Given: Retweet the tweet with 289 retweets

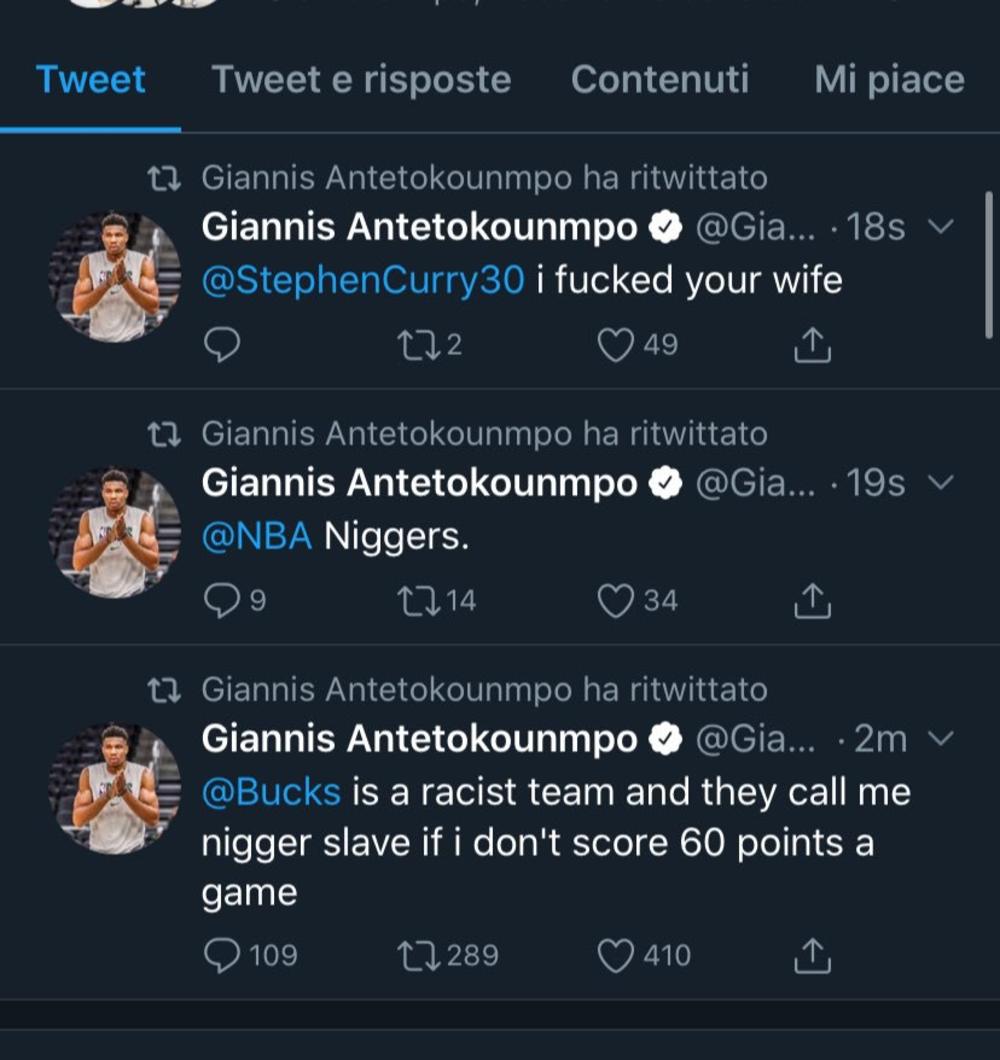Looking at the screenshot, I should 413,955.
